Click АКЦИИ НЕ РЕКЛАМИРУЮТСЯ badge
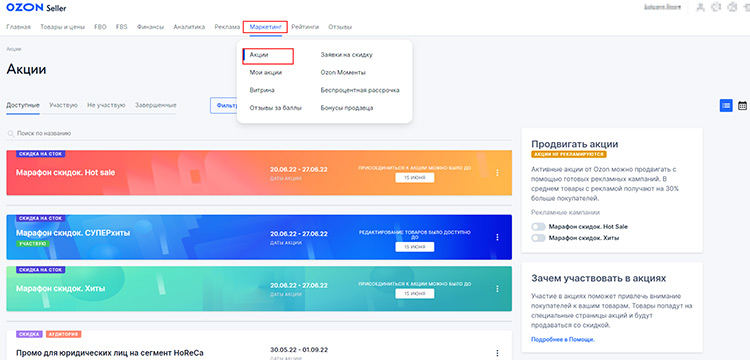 [569, 154]
